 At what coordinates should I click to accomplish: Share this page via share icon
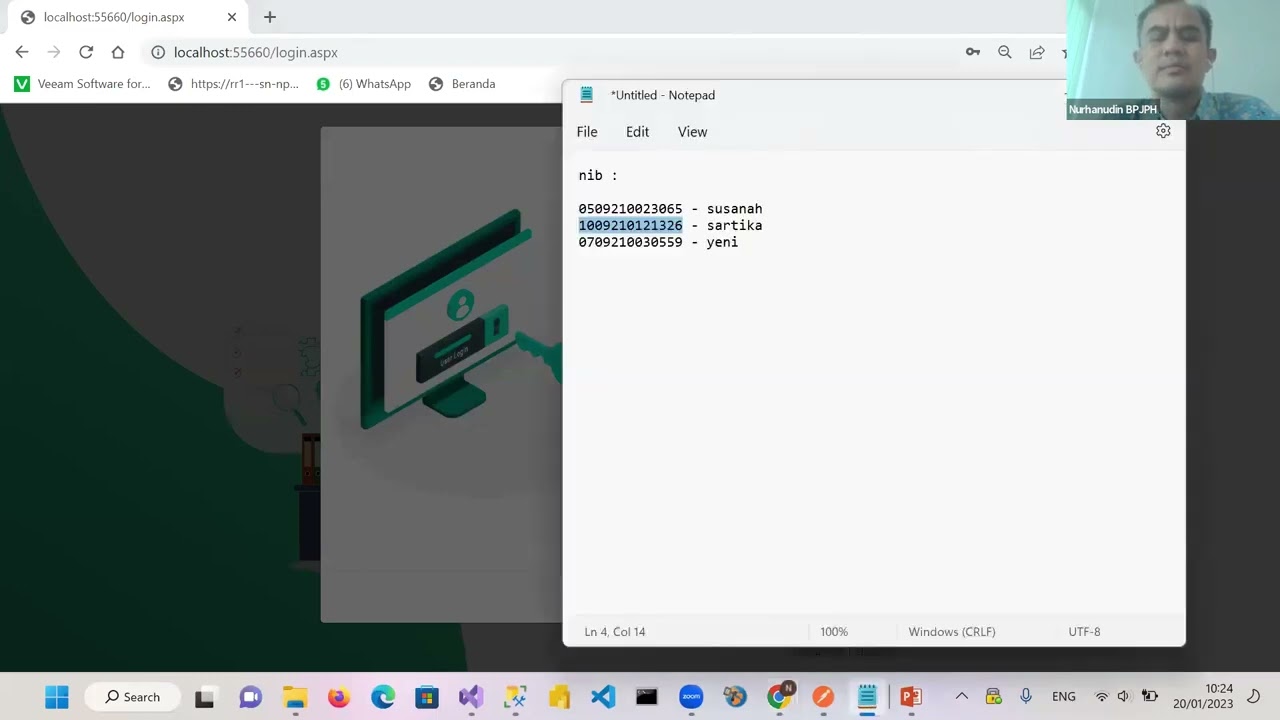click(1037, 52)
